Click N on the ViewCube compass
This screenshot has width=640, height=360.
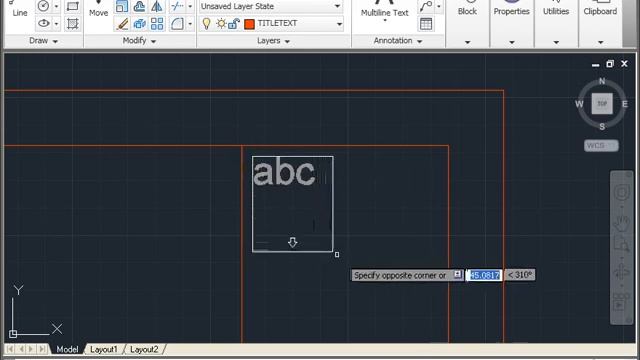[x=602, y=81]
